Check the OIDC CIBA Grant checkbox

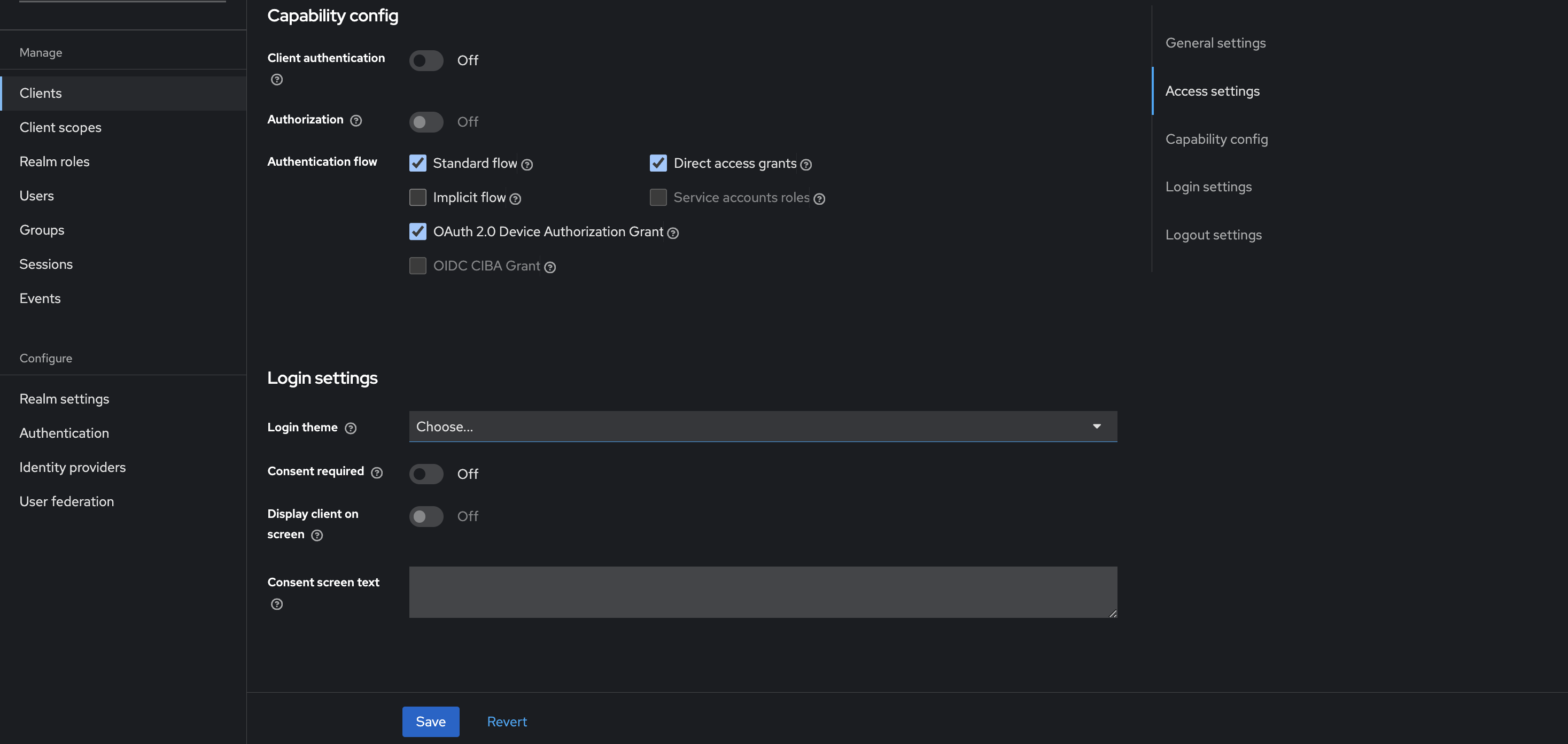click(417, 266)
